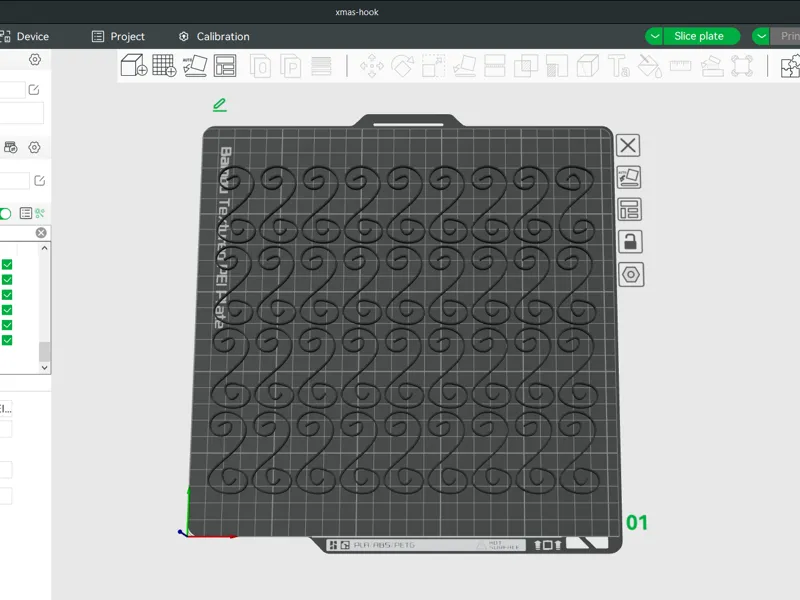
Task: Auto-orient plate 01 from side icon
Action: click(x=629, y=178)
